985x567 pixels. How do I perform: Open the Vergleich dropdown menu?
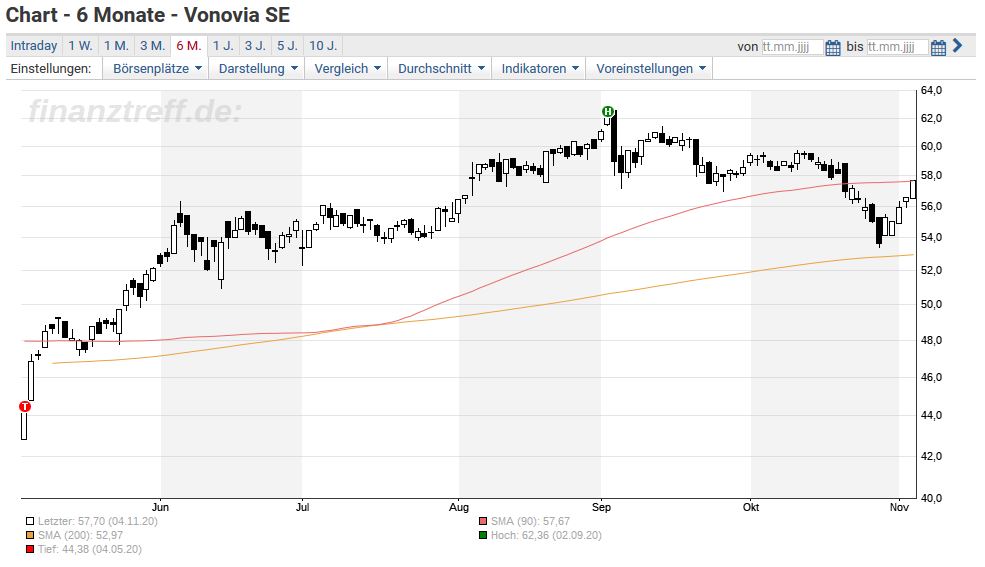[347, 68]
